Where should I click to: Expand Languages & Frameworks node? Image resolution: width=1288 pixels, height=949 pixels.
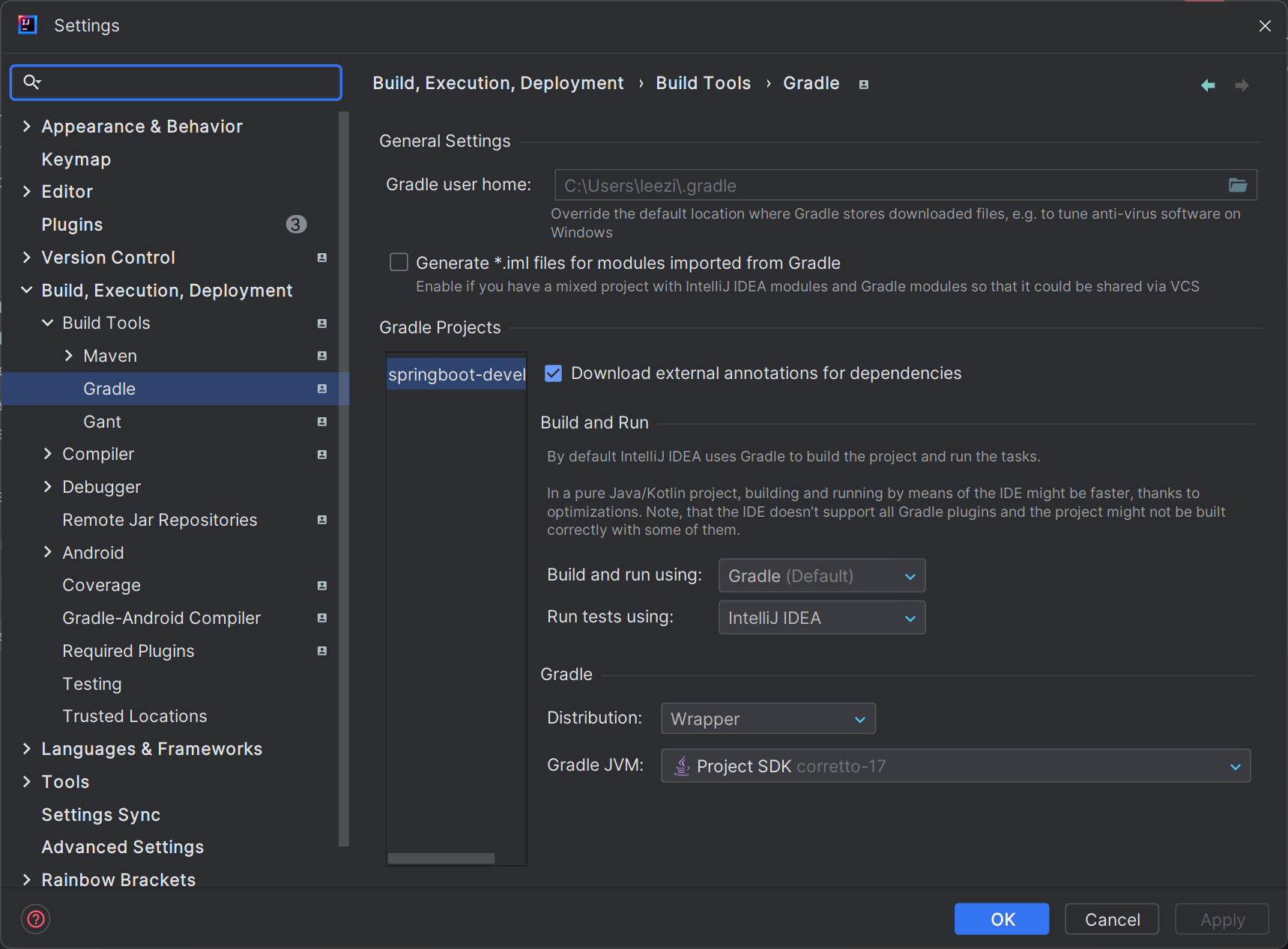(27, 749)
